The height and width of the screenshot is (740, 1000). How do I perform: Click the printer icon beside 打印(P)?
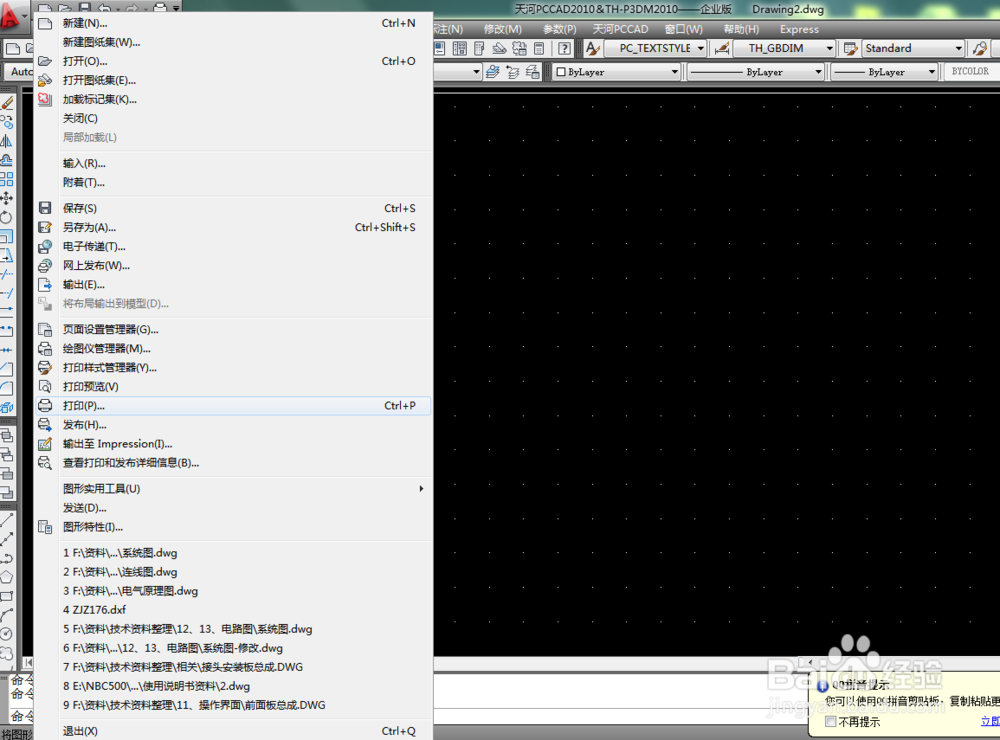[x=45, y=406]
